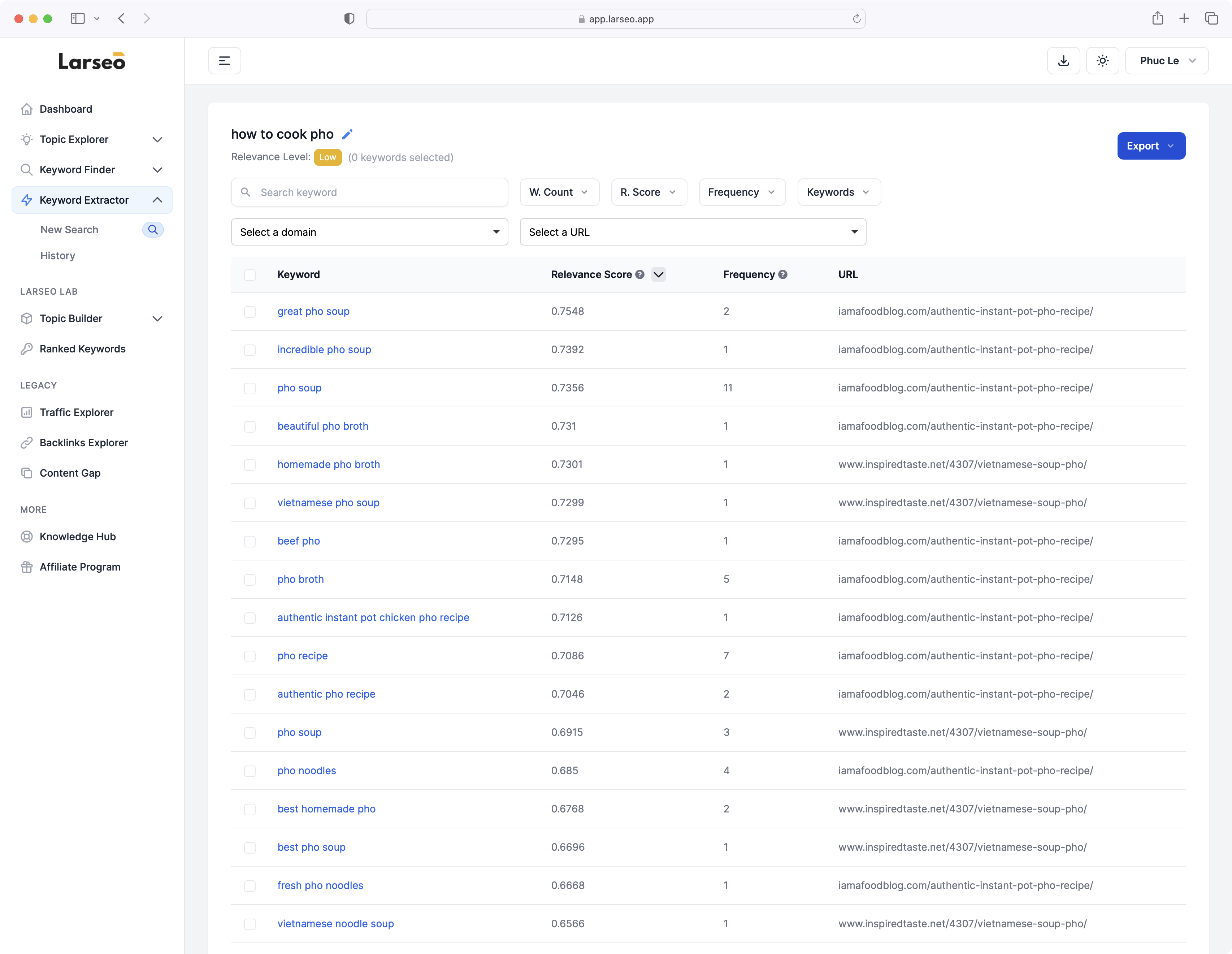Click the Safari address bar
Image resolution: width=1232 pixels, height=954 pixels.
(615, 19)
